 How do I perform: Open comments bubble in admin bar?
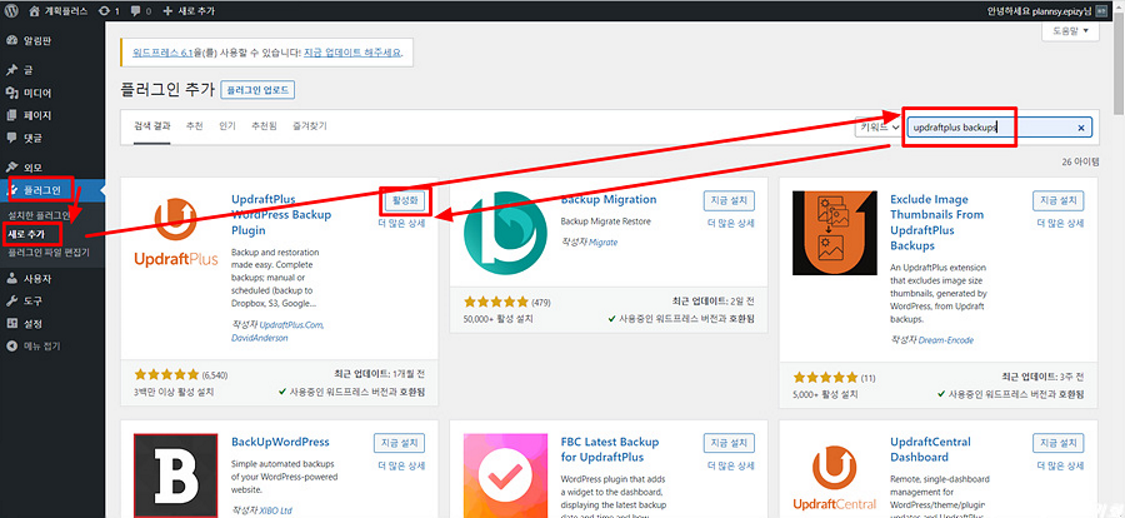coord(143,11)
